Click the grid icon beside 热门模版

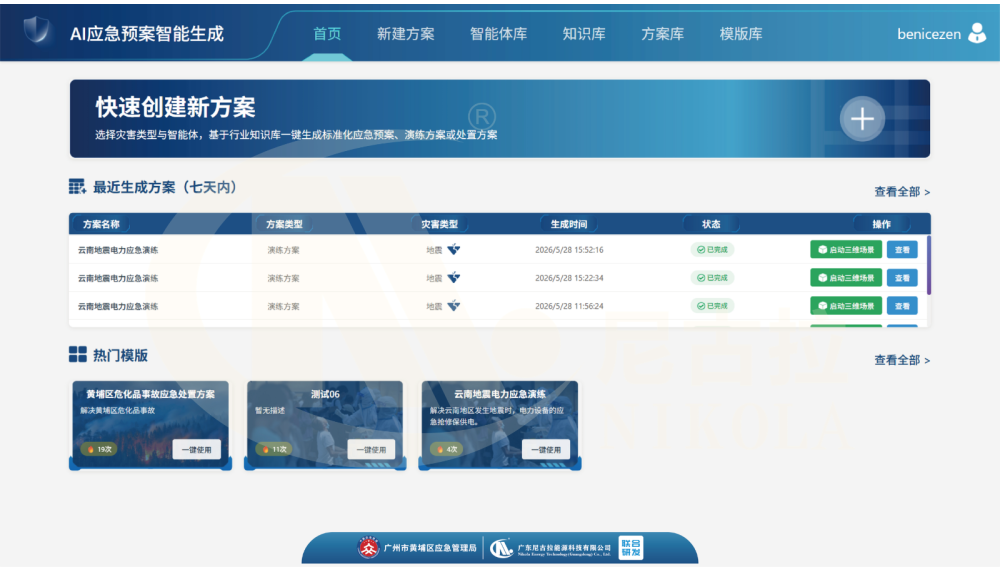(x=77, y=354)
